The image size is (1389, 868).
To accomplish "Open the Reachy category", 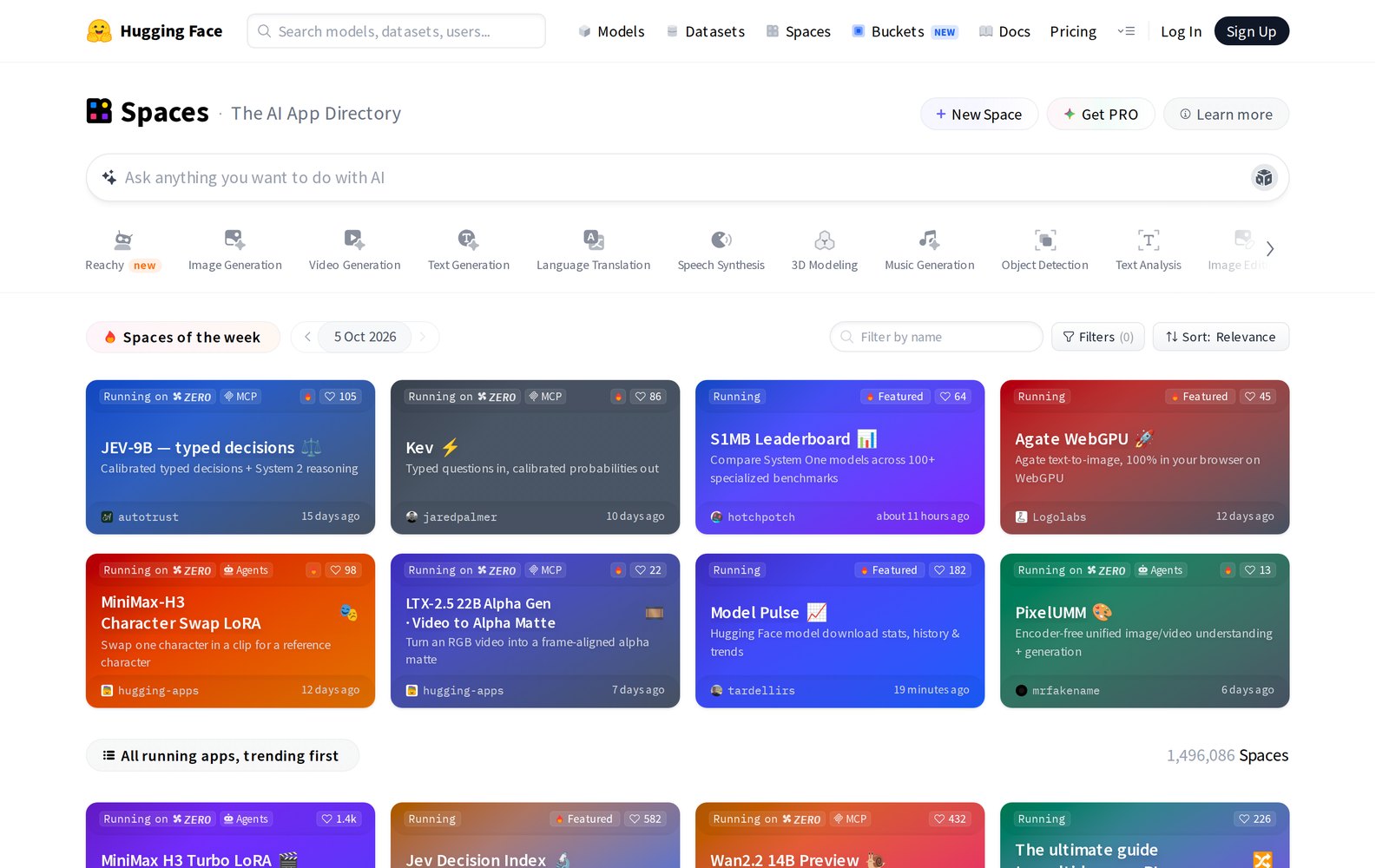I will point(122,251).
